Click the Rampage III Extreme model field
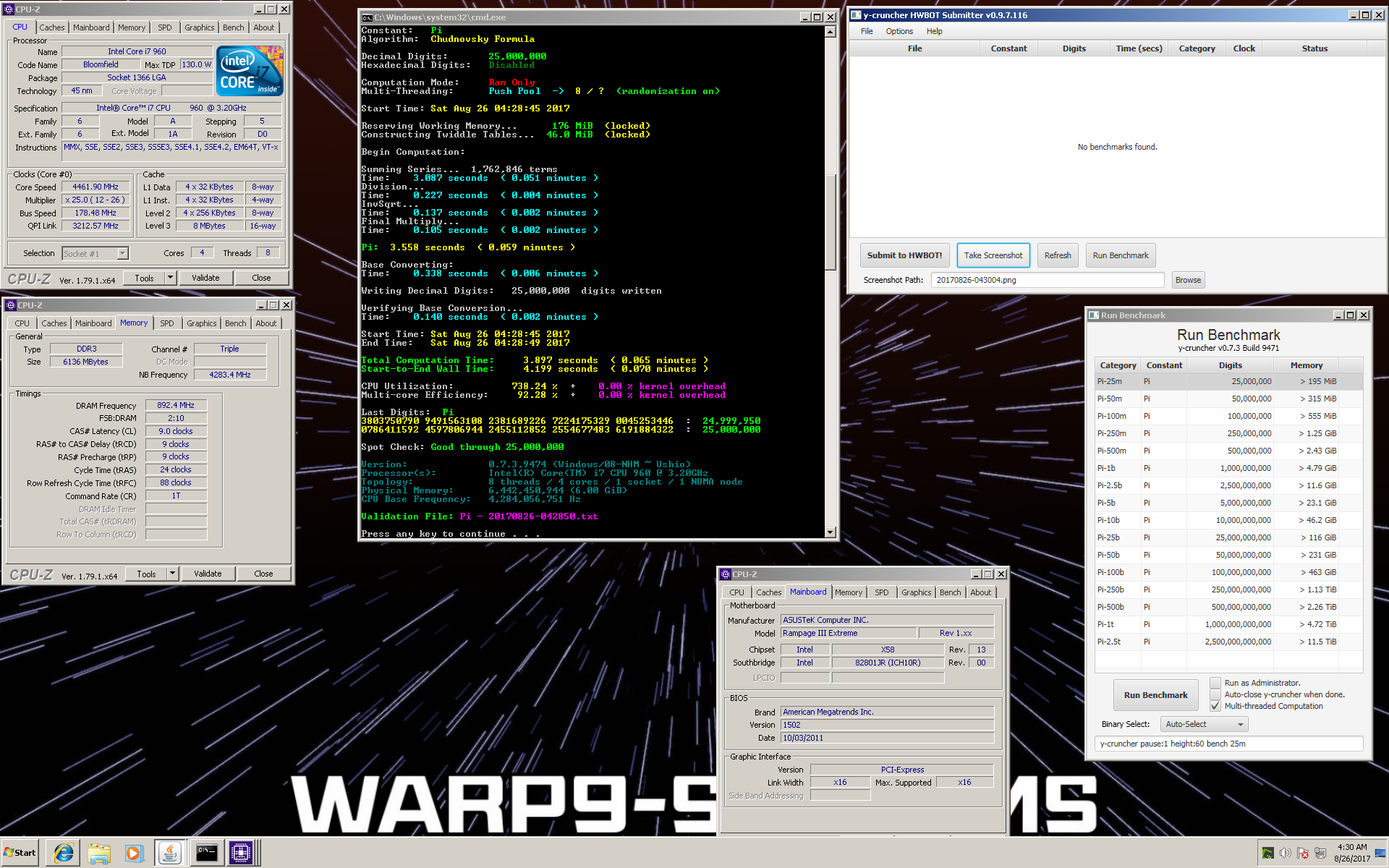This screenshot has width=1389, height=868. pos(848,633)
